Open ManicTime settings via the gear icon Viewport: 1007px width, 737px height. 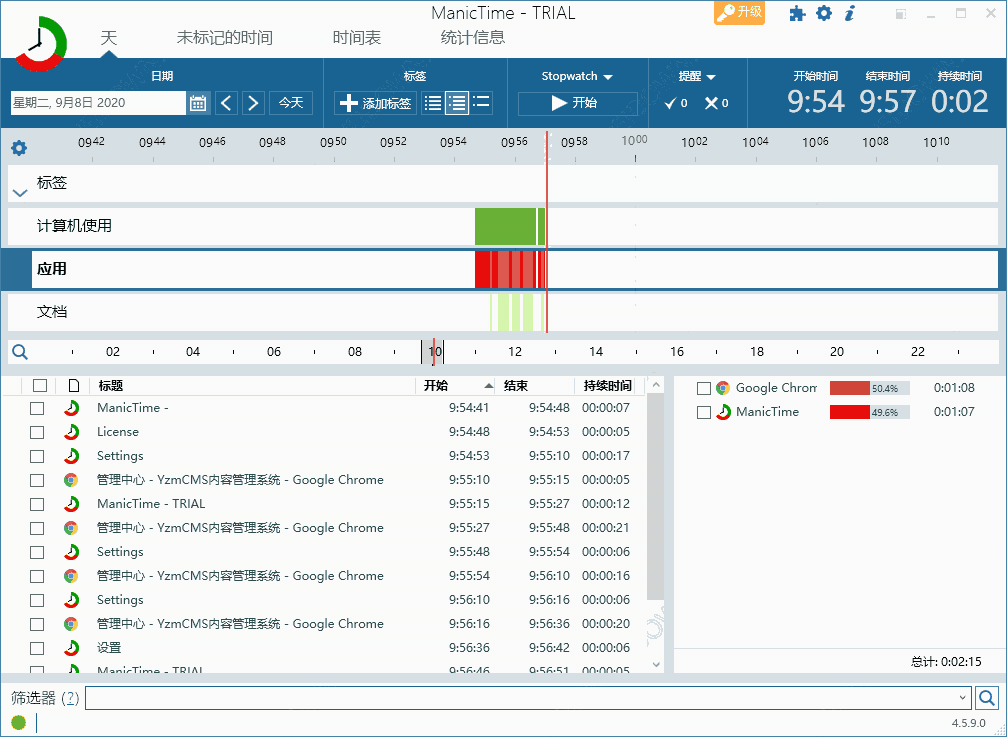point(822,14)
